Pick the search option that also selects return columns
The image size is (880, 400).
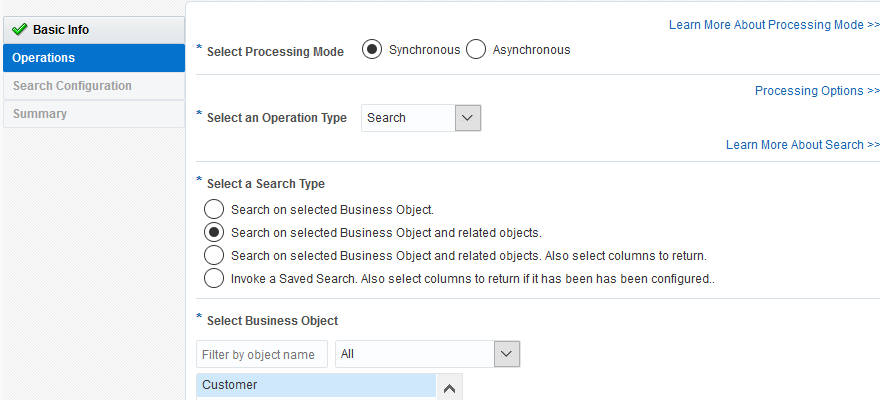(x=214, y=255)
